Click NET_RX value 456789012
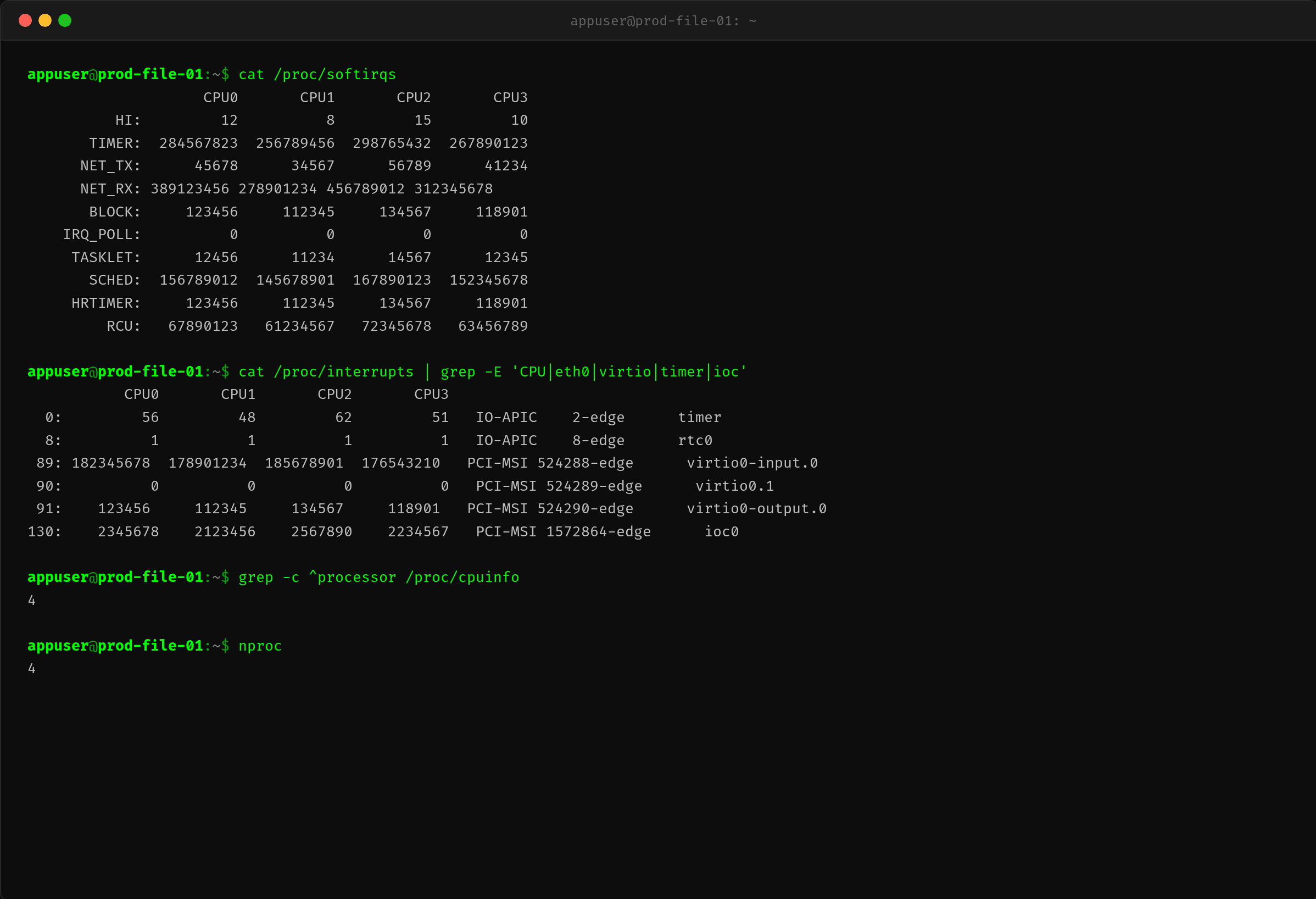Viewport: 1316px width, 899px height. coord(365,188)
